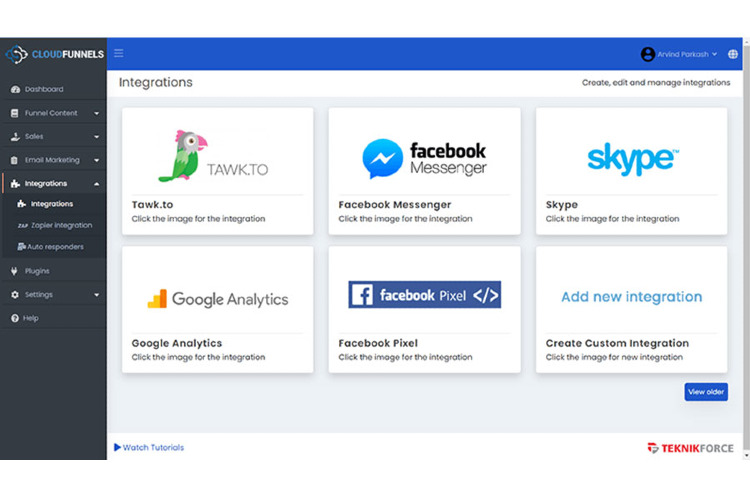This screenshot has height=500, width=750.
Task: Click the Funnel Content page icon
Action: tap(15, 113)
